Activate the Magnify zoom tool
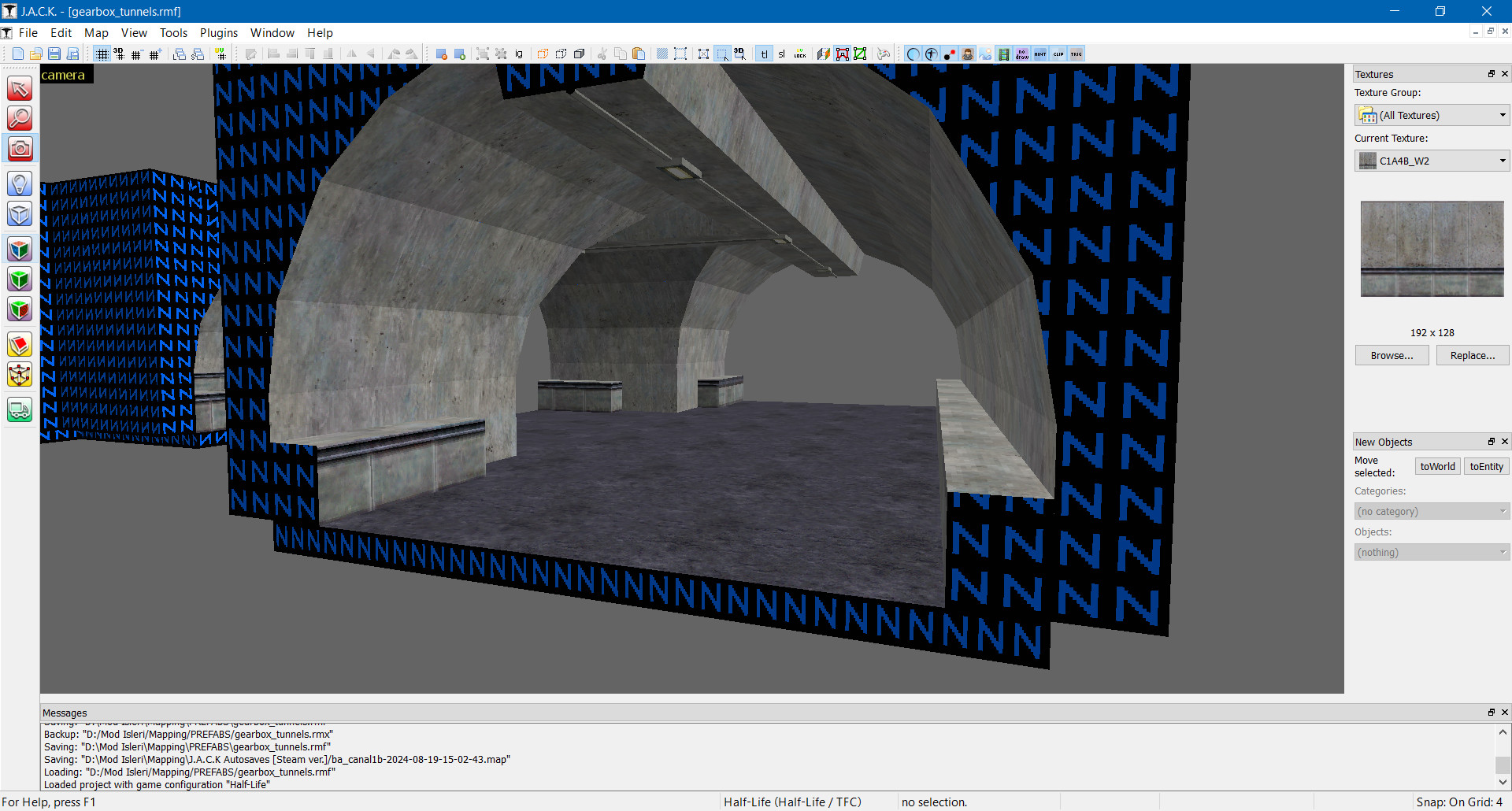The height and width of the screenshot is (811, 1512). click(20, 118)
